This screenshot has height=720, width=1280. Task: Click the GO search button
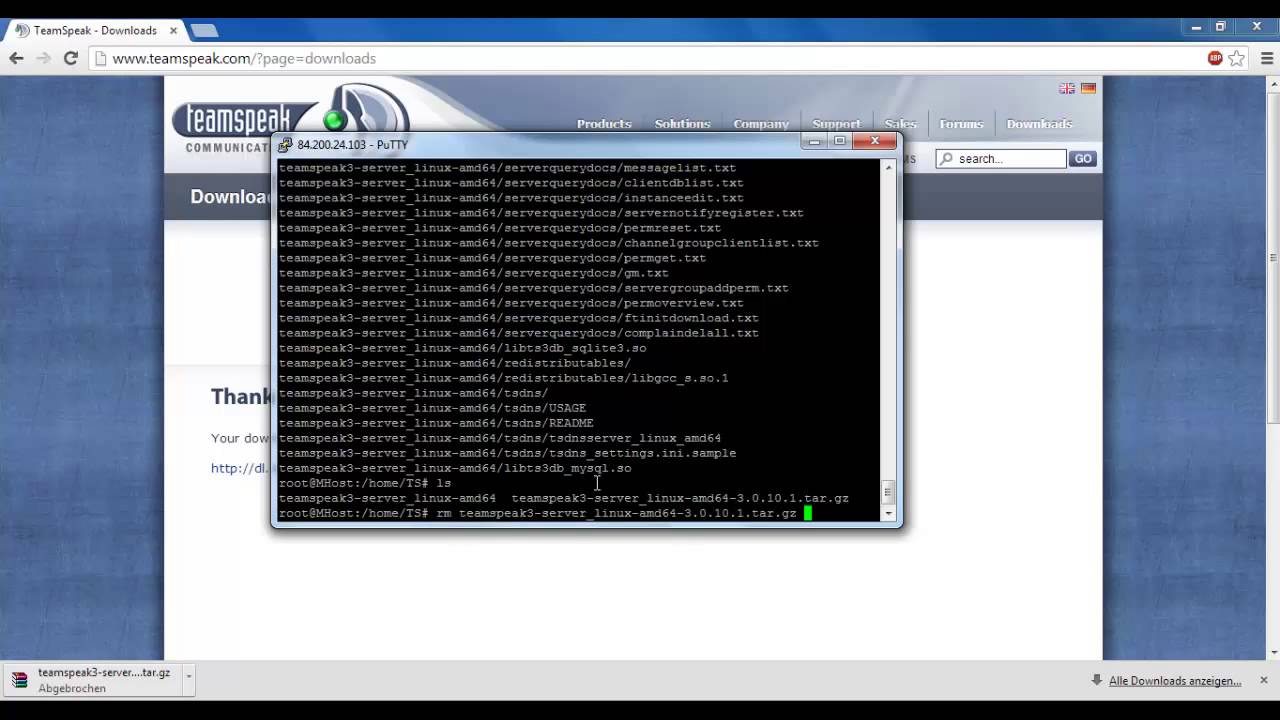coord(1083,159)
